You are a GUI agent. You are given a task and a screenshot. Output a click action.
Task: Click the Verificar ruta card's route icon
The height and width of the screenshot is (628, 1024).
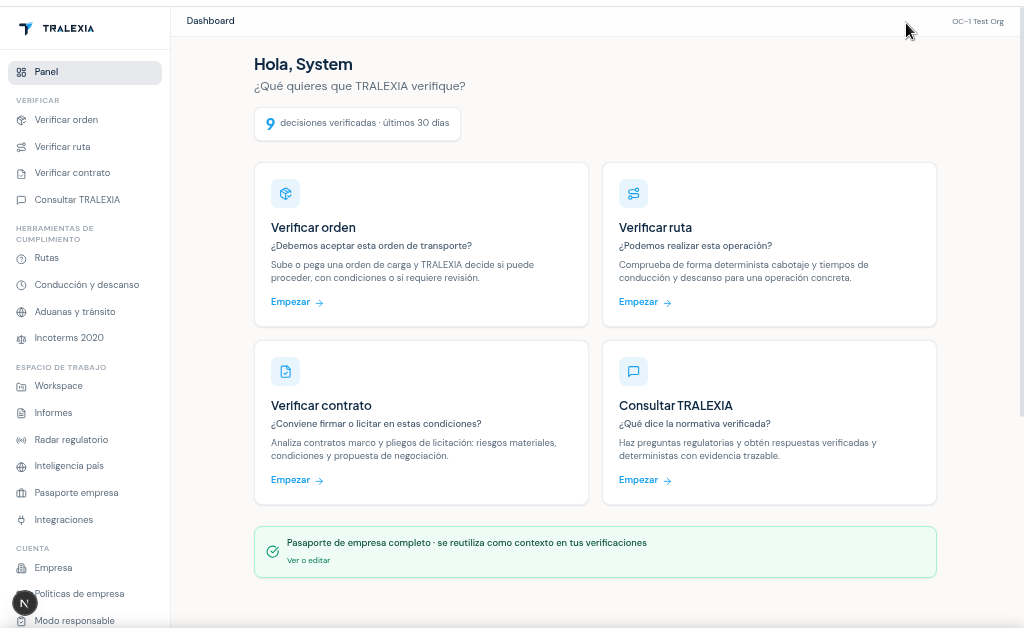coord(633,193)
